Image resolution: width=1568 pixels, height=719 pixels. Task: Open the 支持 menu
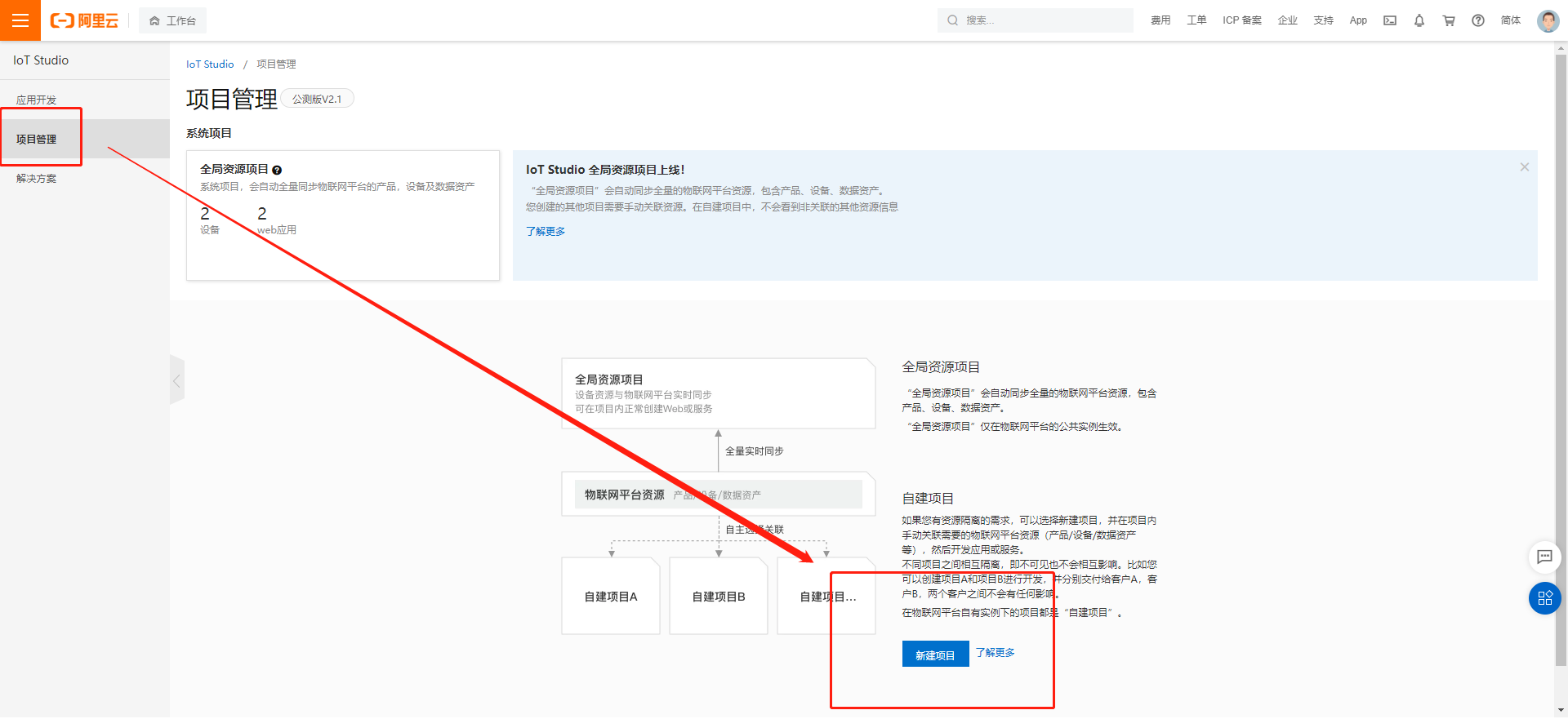tap(1324, 20)
